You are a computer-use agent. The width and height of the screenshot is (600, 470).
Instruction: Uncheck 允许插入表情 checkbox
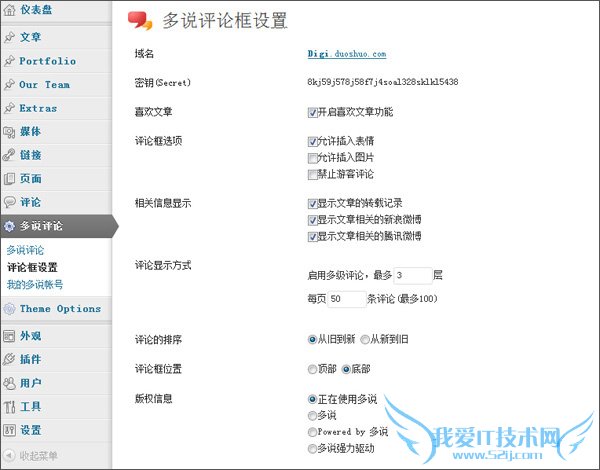[x=312, y=142]
